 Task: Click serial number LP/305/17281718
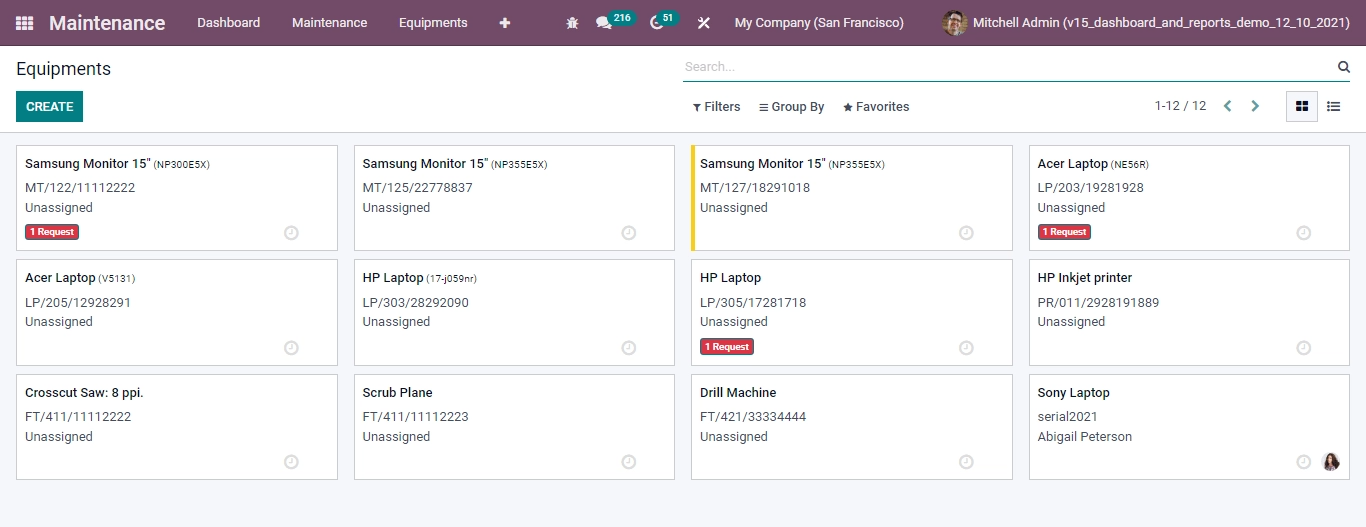pyautogui.click(x=753, y=303)
